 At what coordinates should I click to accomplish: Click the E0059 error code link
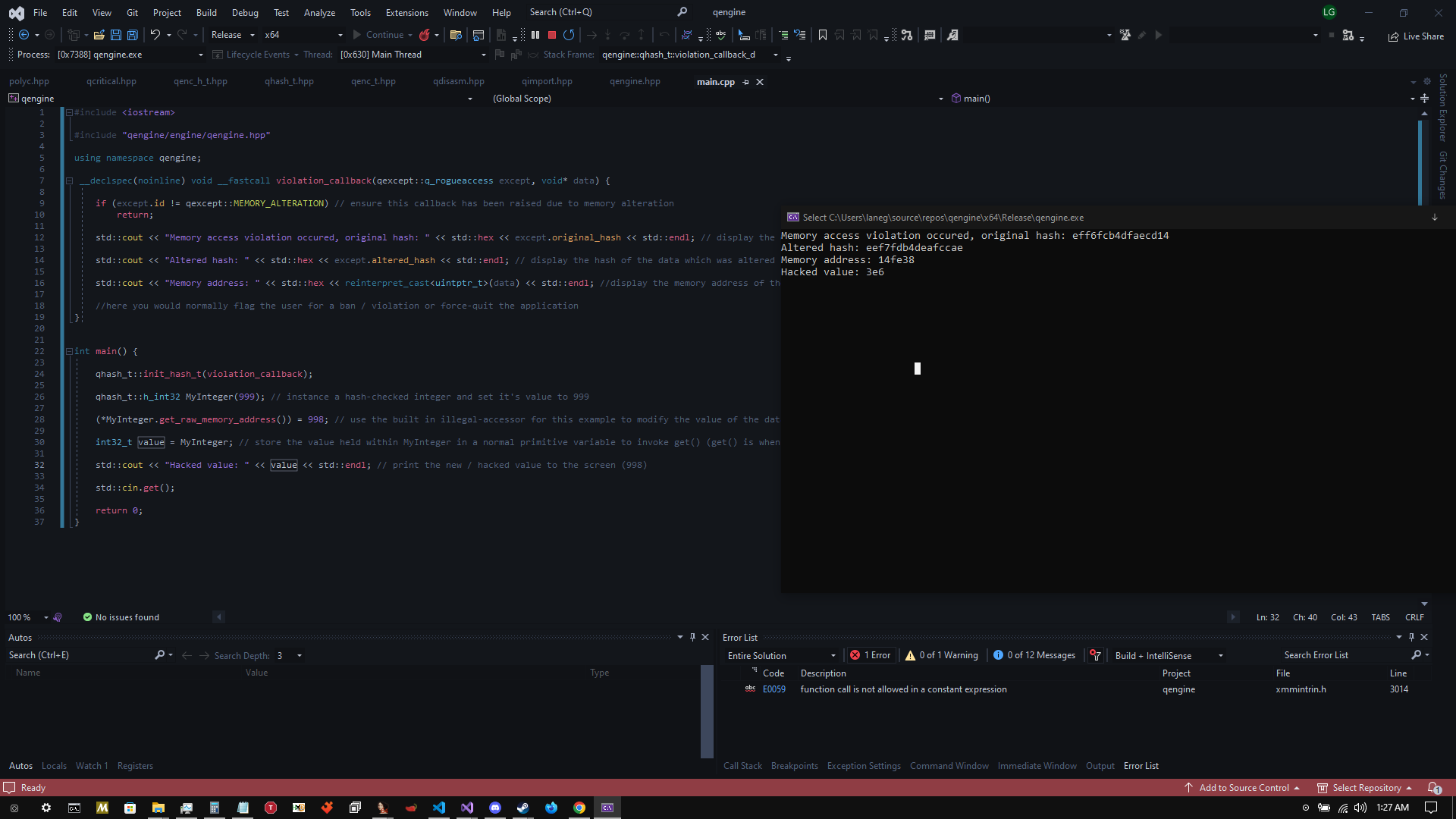click(773, 689)
